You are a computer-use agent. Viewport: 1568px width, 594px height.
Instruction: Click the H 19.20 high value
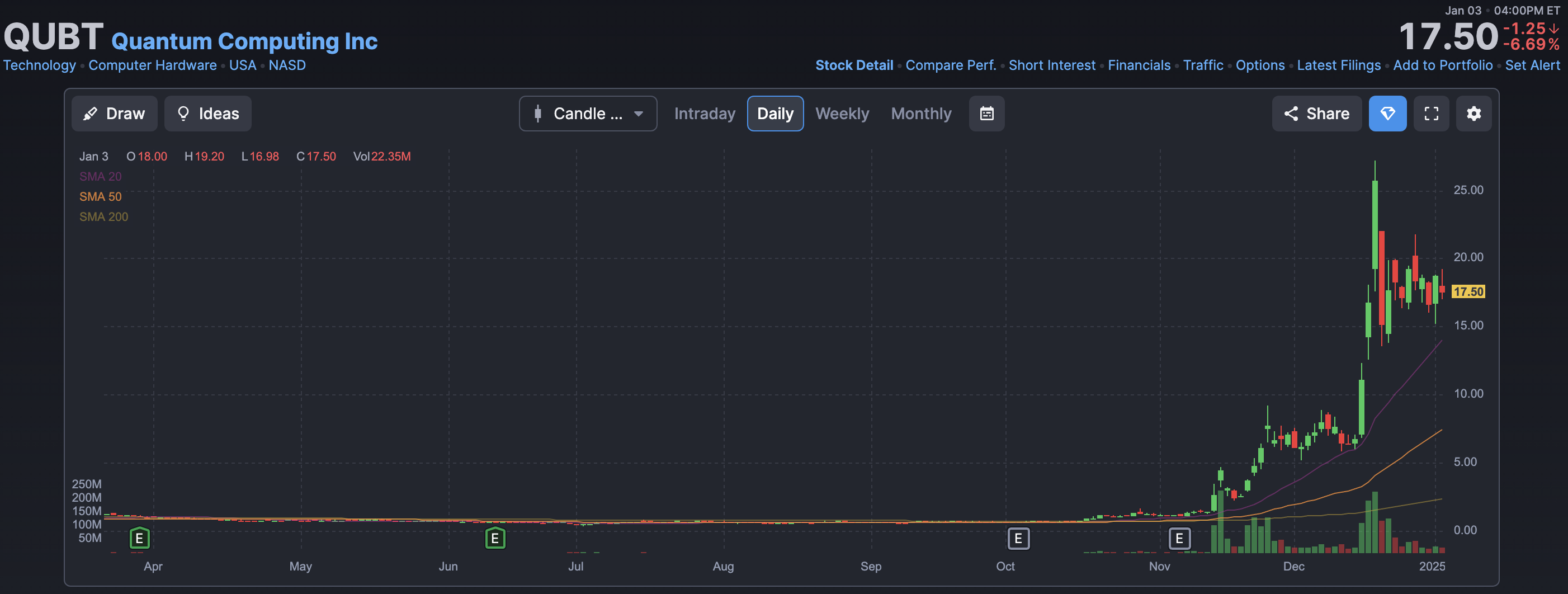point(209,157)
